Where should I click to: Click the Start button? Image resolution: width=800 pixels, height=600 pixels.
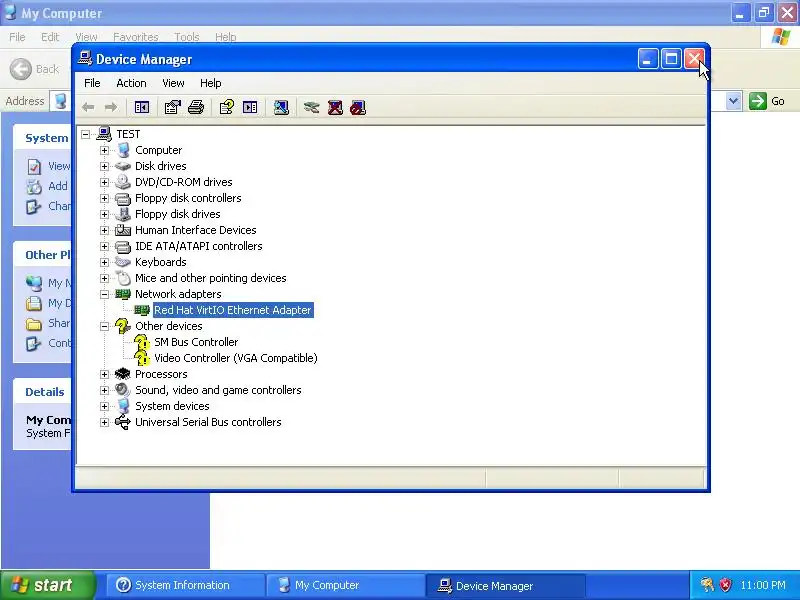[x=48, y=585]
